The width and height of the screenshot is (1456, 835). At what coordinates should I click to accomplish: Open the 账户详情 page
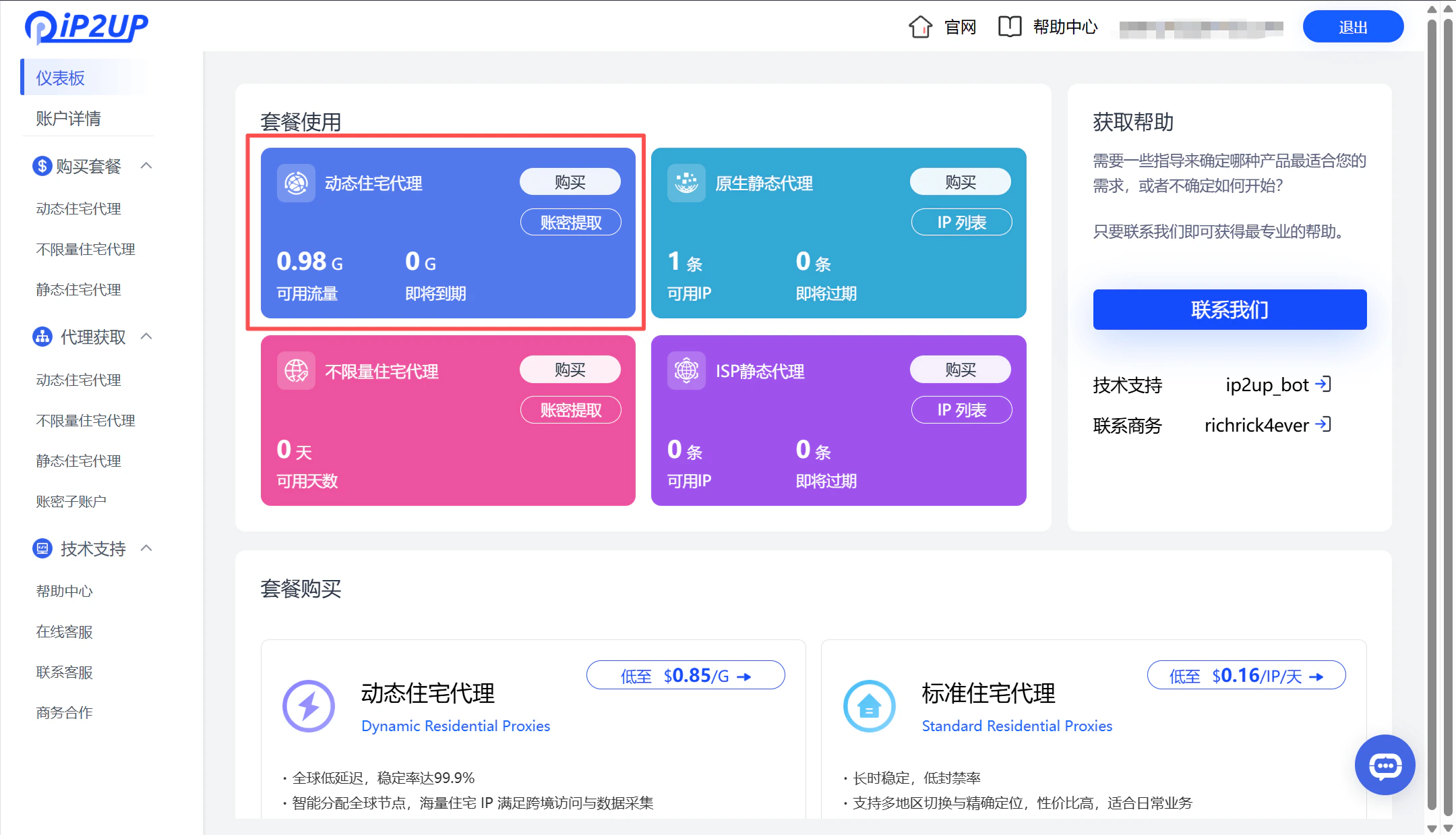(x=68, y=119)
